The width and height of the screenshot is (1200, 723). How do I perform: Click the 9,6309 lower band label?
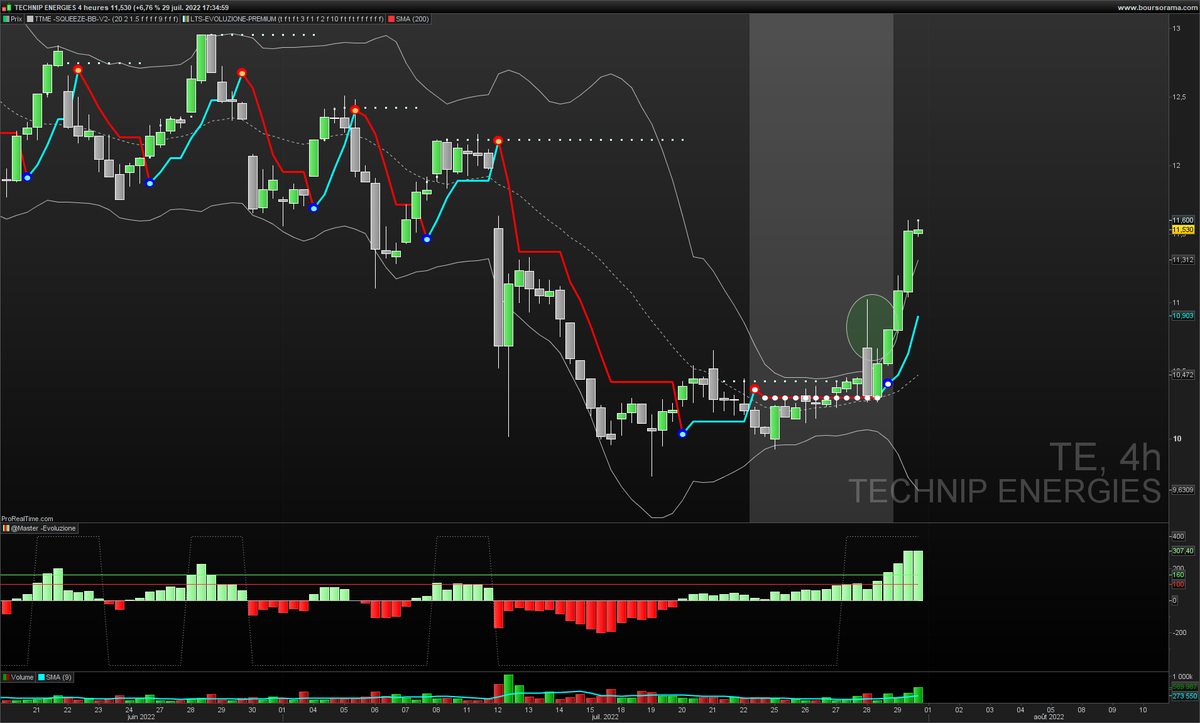[x=1182, y=490]
